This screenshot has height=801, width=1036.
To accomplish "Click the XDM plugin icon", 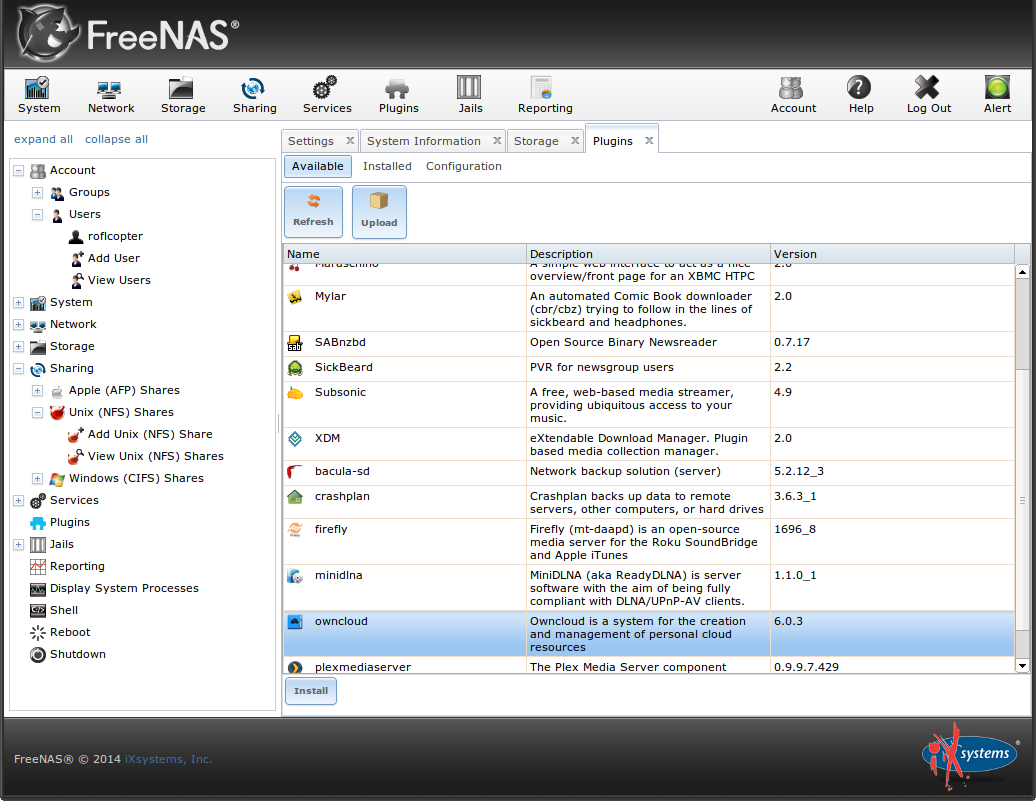I will coord(295,439).
